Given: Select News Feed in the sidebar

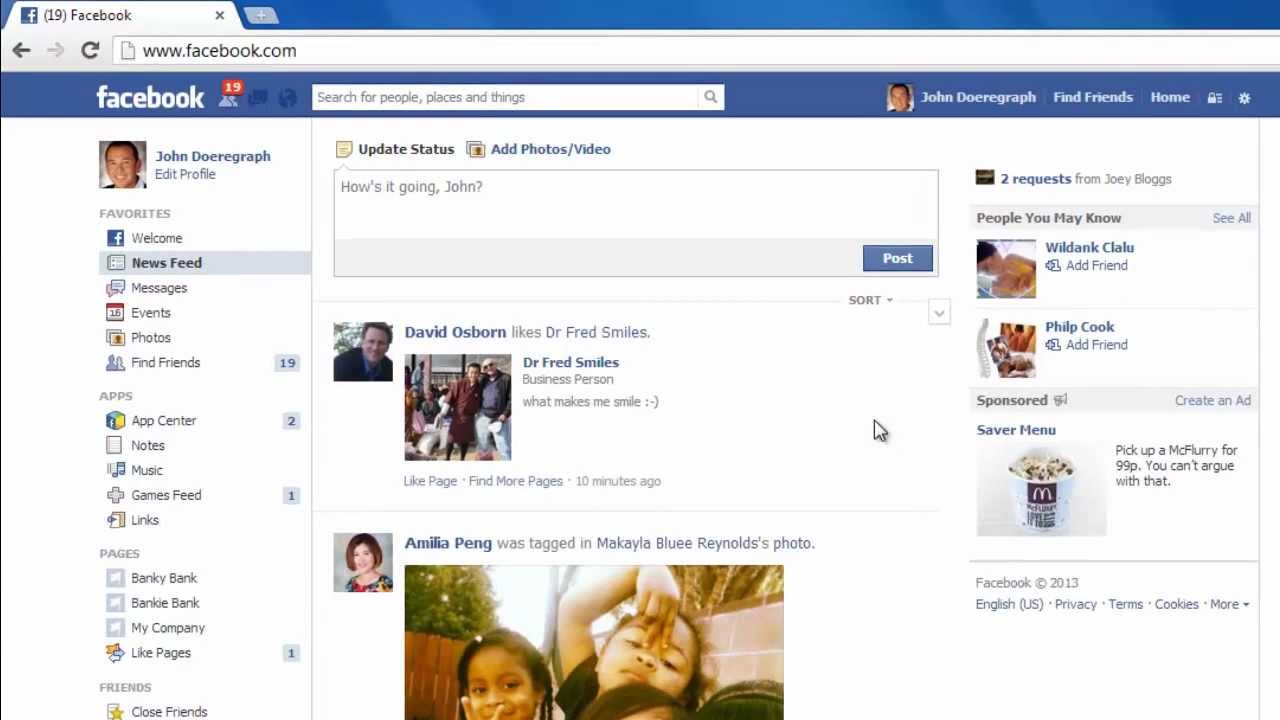Looking at the screenshot, I should [205, 263].
